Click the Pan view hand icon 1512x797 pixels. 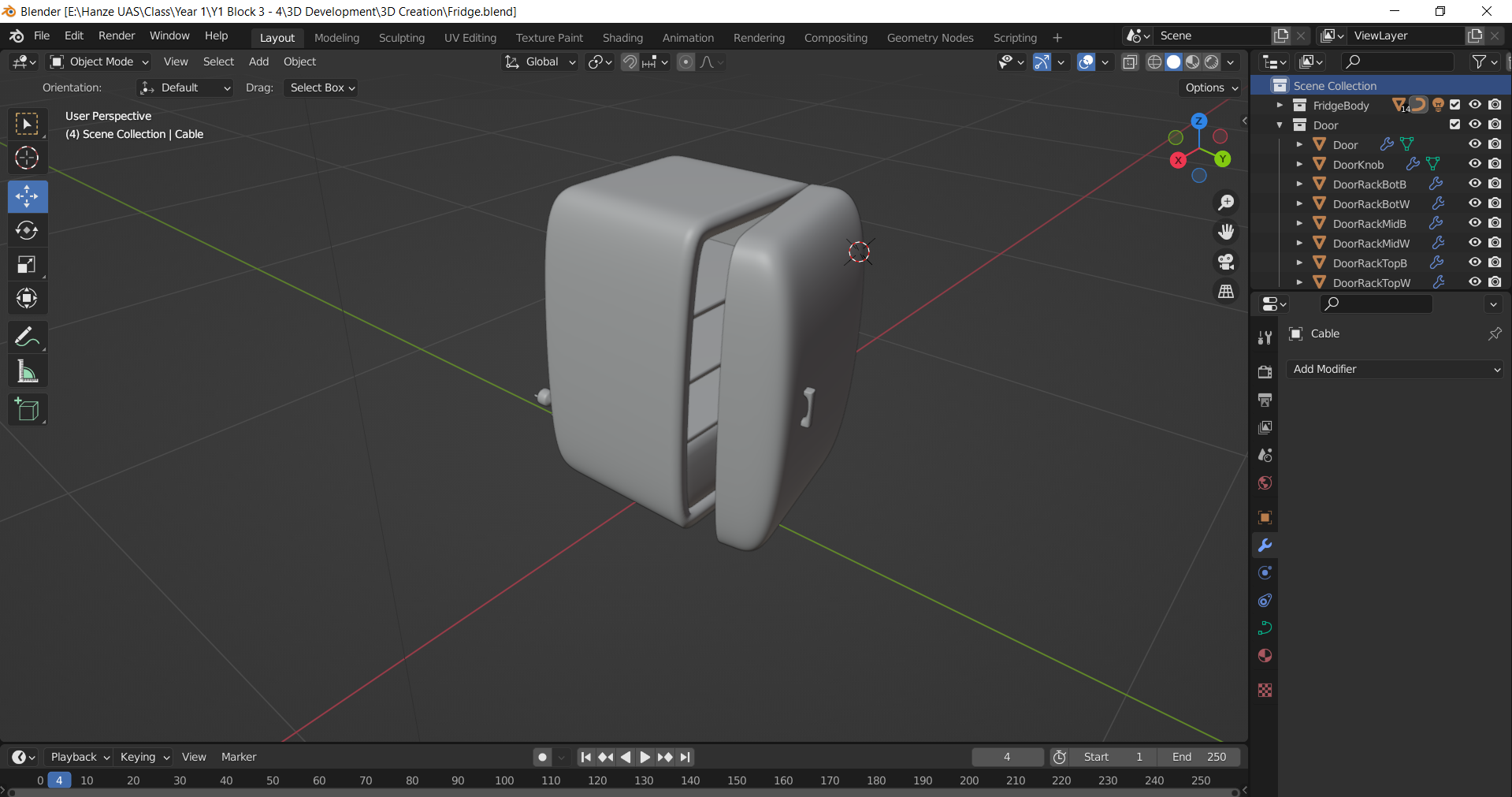(x=1226, y=232)
